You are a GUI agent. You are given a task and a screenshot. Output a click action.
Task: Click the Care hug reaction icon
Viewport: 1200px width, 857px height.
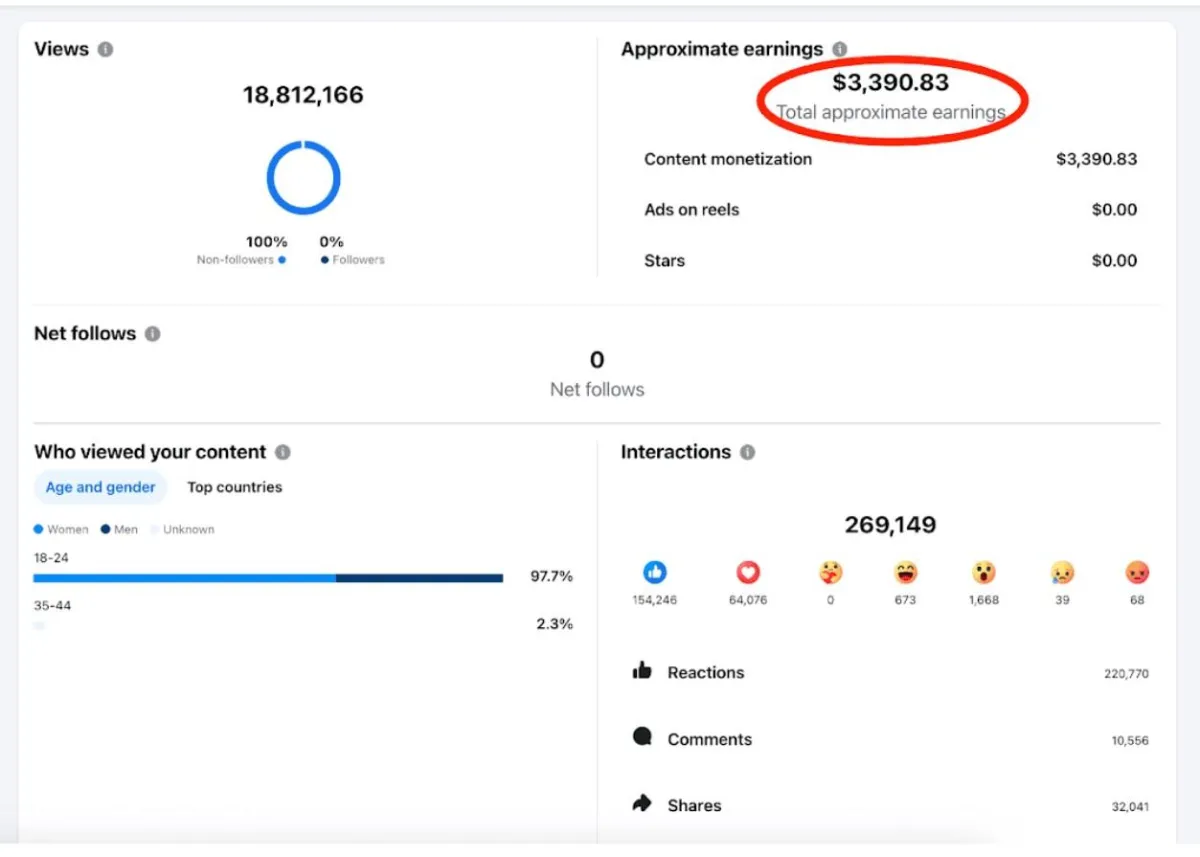pos(830,572)
